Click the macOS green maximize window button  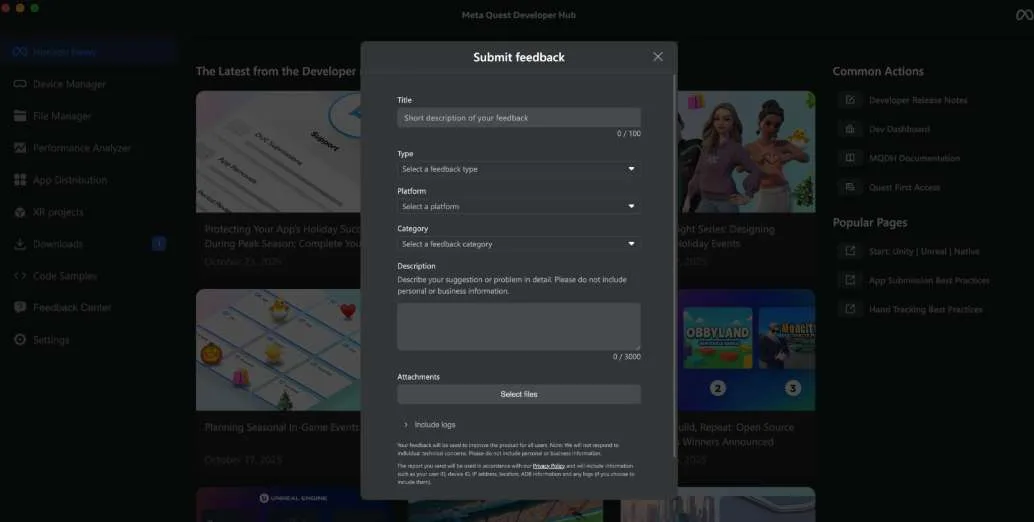(34, 8)
